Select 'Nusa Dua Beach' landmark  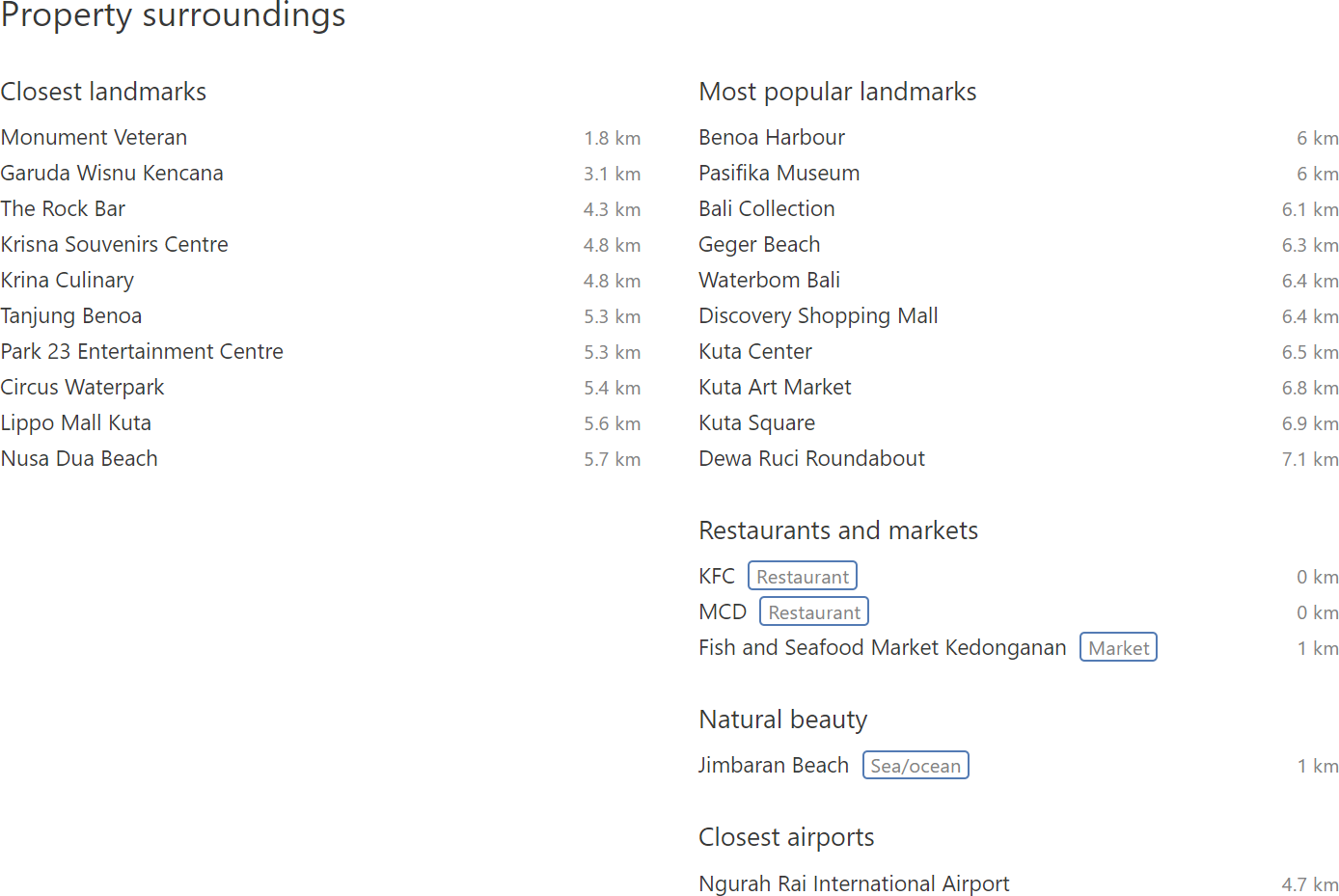79,459
